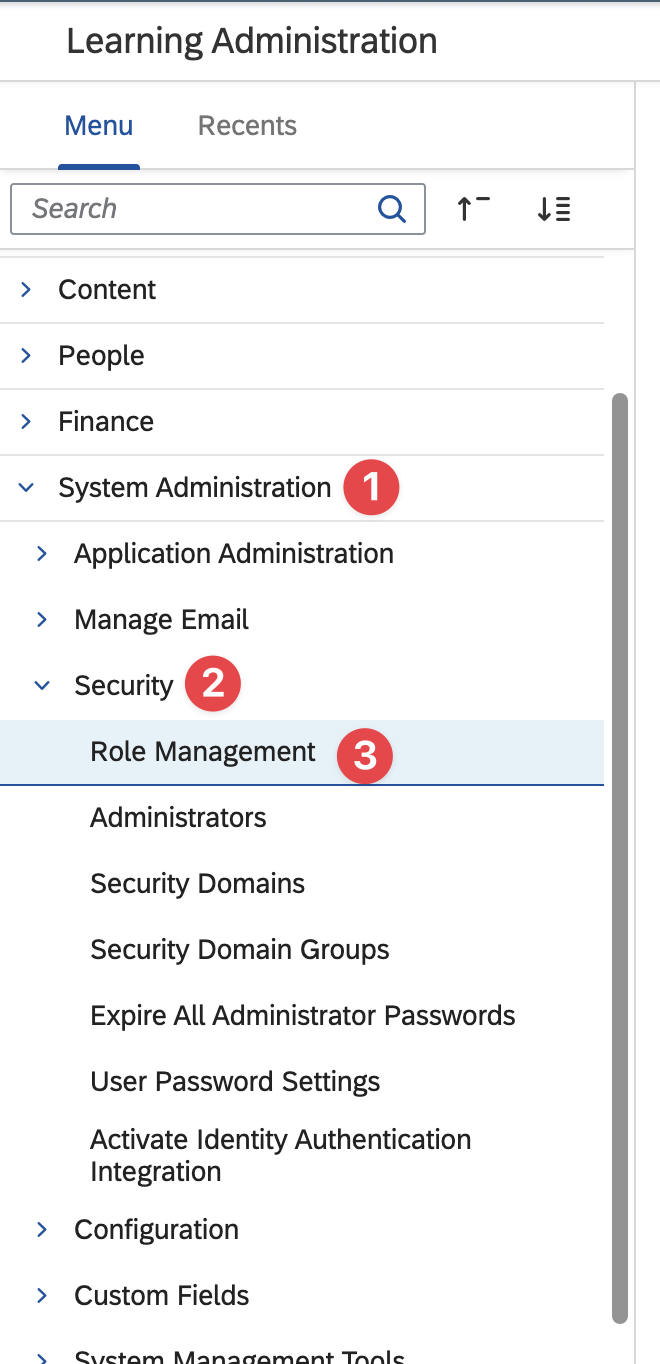Go to Security Domain Groups
660x1364 pixels.
(x=239, y=950)
